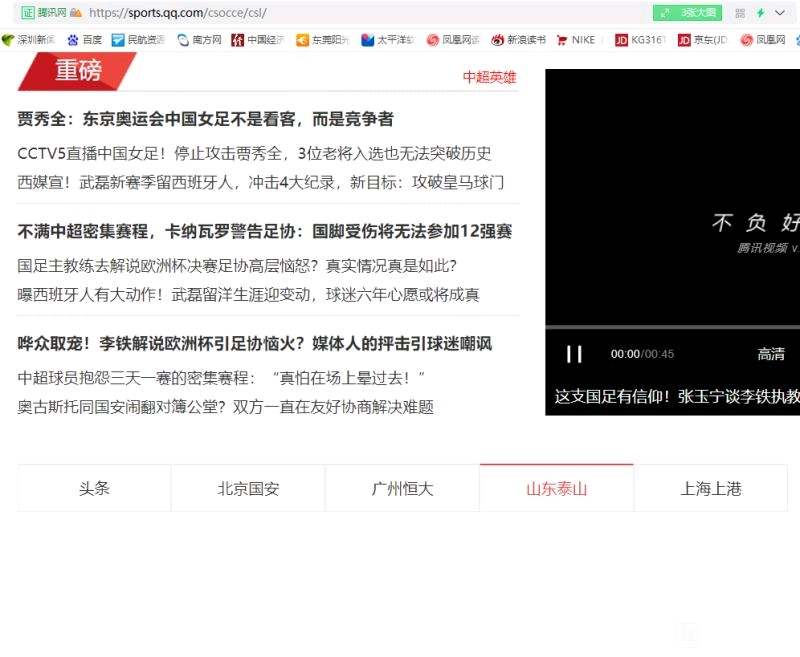Open the NIKE bookmark
The width and height of the screenshot is (800, 657).
(576, 40)
